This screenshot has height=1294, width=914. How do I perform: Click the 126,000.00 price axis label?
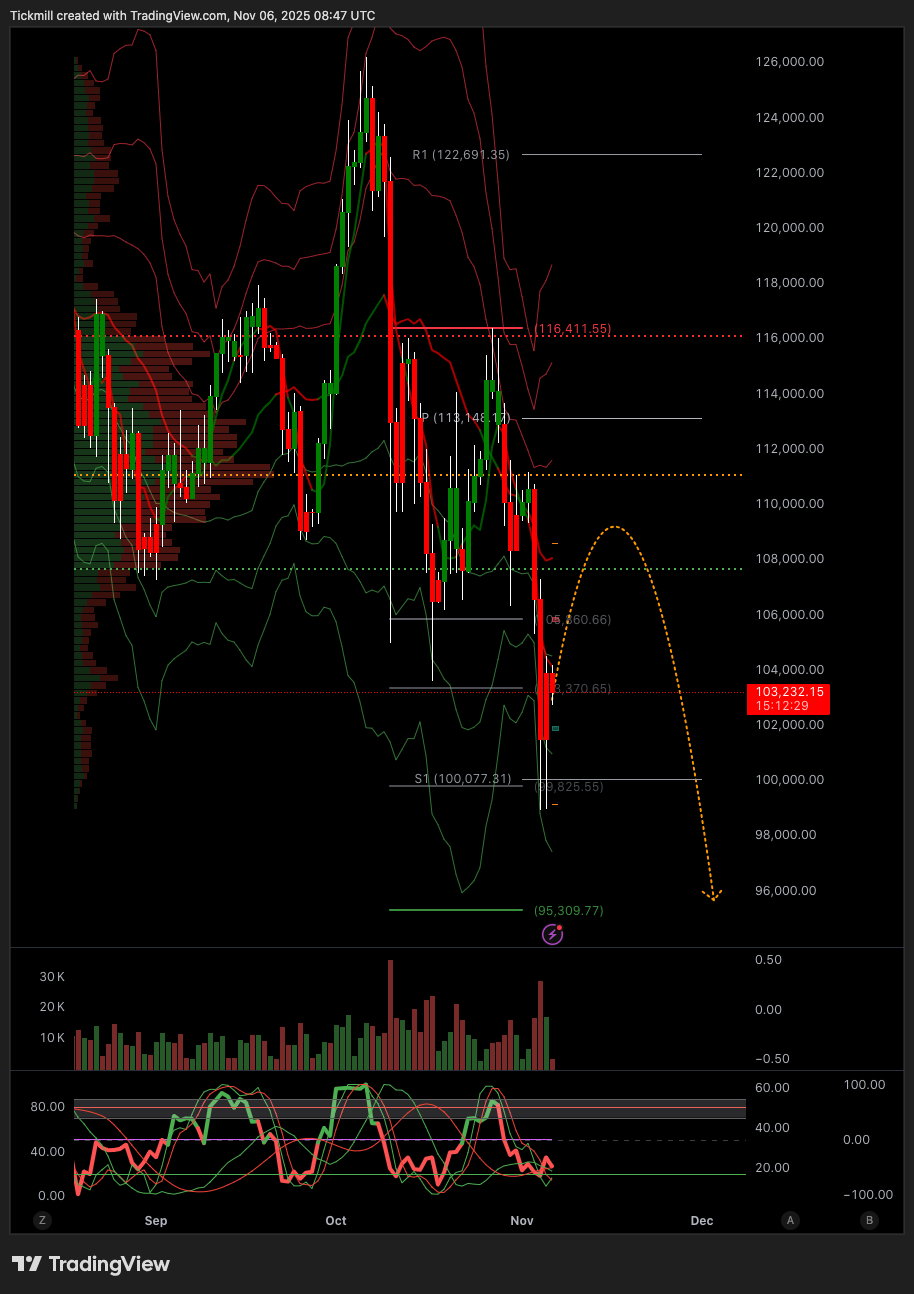pyautogui.click(x=789, y=62)
